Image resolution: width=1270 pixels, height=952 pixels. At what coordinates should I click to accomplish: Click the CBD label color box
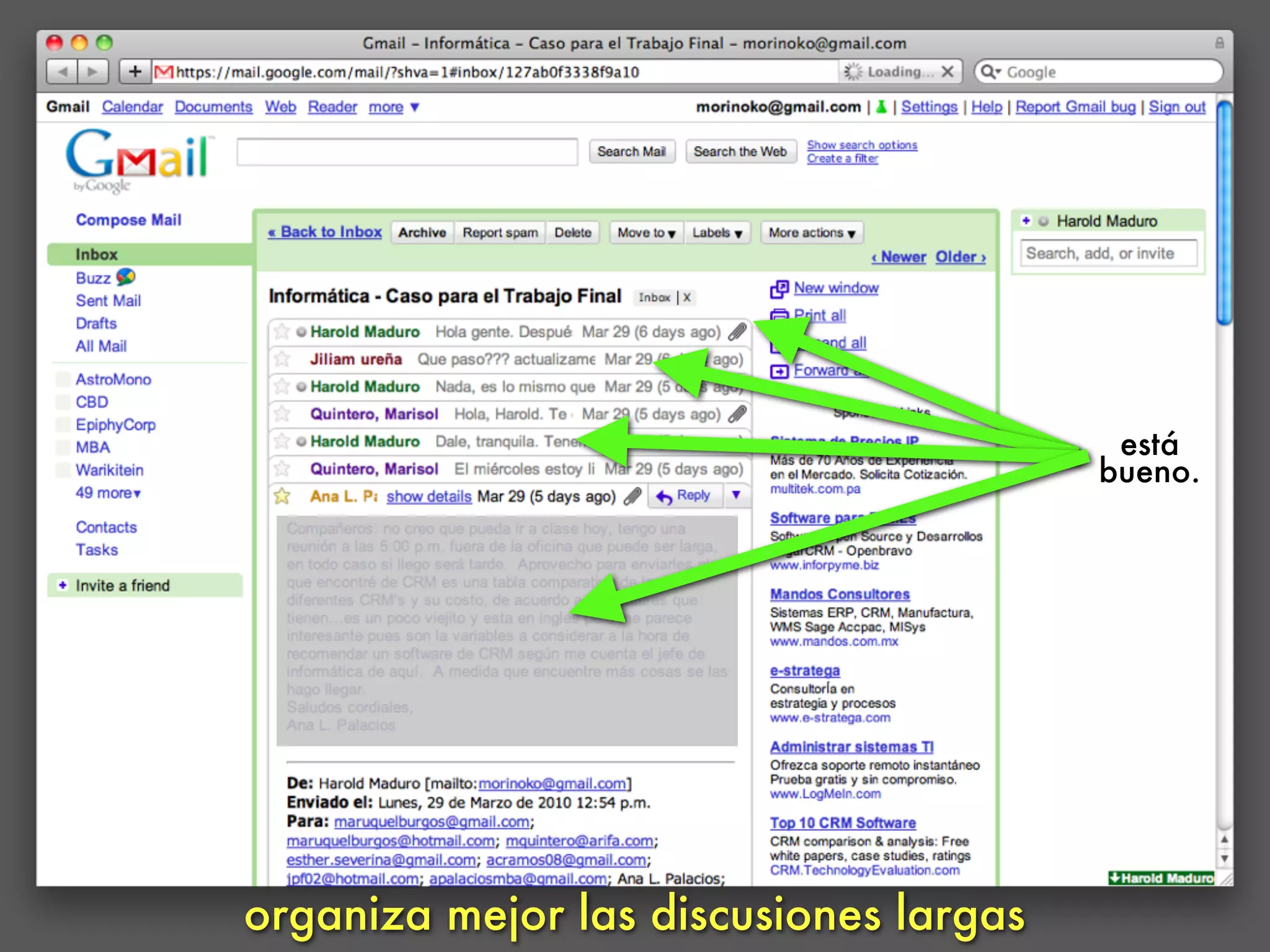point(63,402)
